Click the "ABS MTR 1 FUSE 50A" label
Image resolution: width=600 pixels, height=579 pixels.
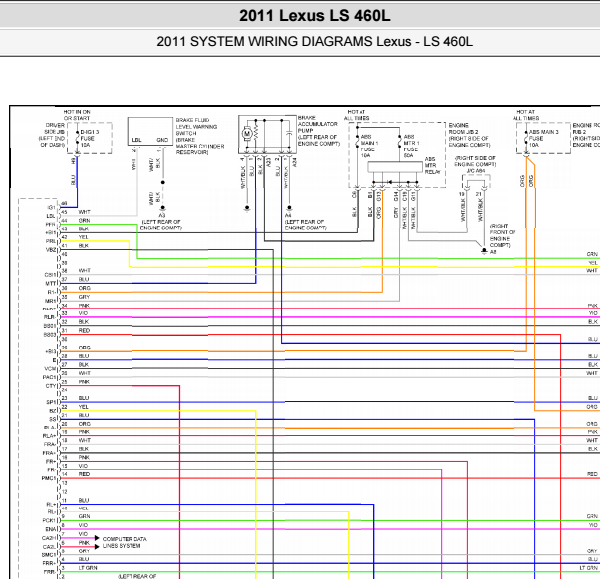(411, 146)
